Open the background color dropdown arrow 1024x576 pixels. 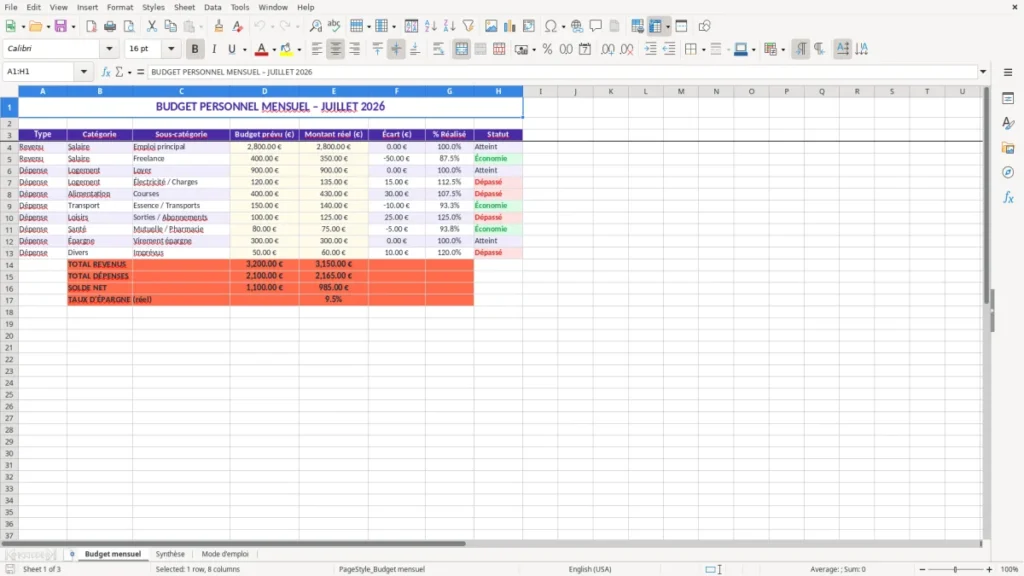click(x=299, y=50)
